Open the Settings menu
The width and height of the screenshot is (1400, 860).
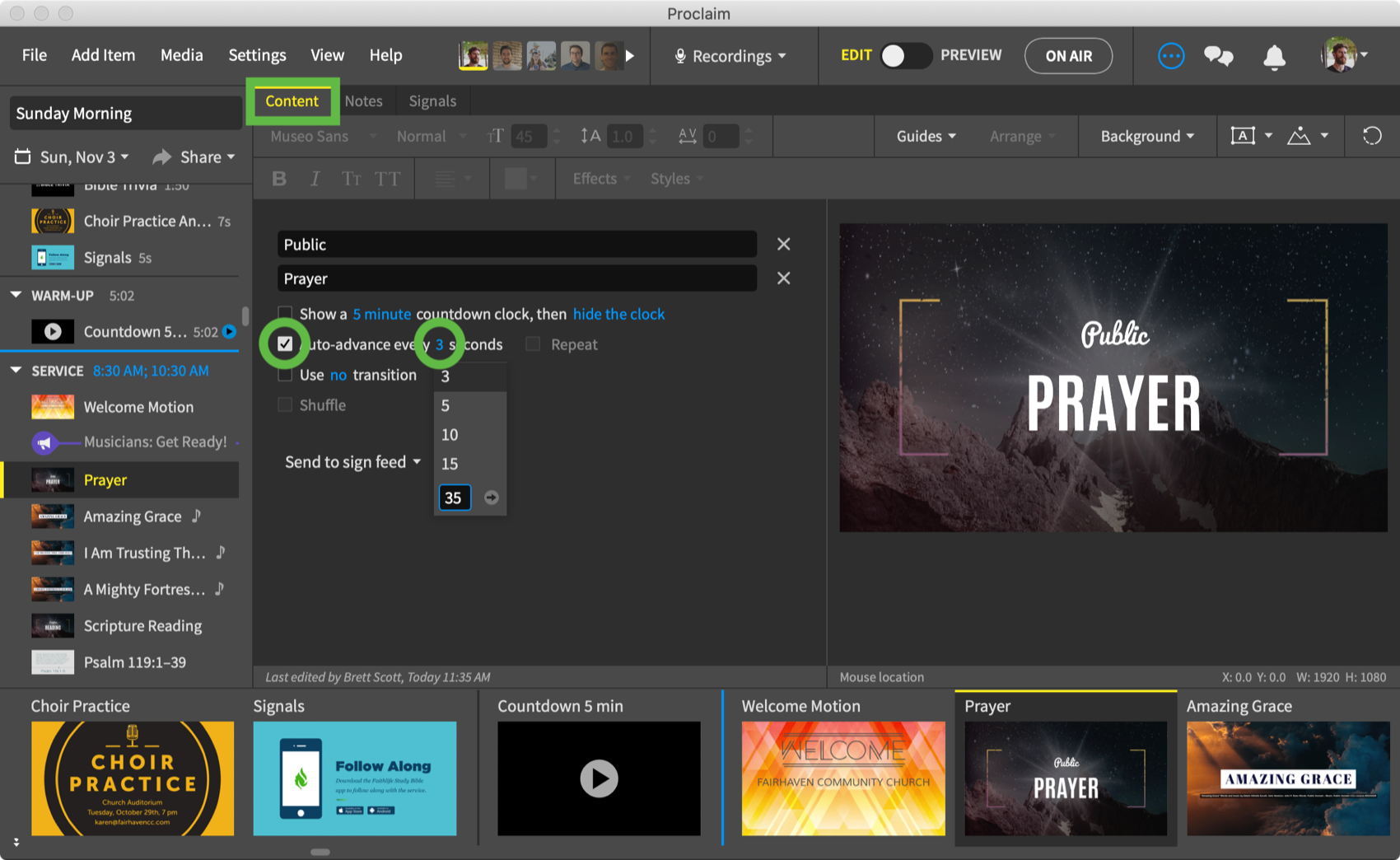(x=257, y=55)
